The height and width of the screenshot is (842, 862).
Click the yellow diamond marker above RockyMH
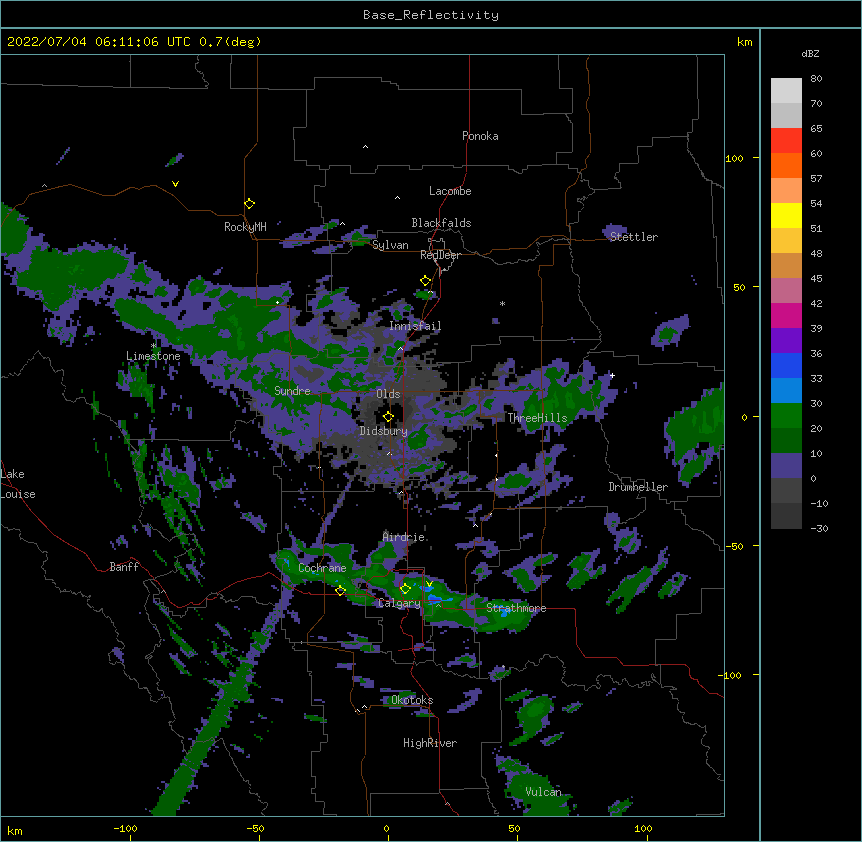coord(249,204)
